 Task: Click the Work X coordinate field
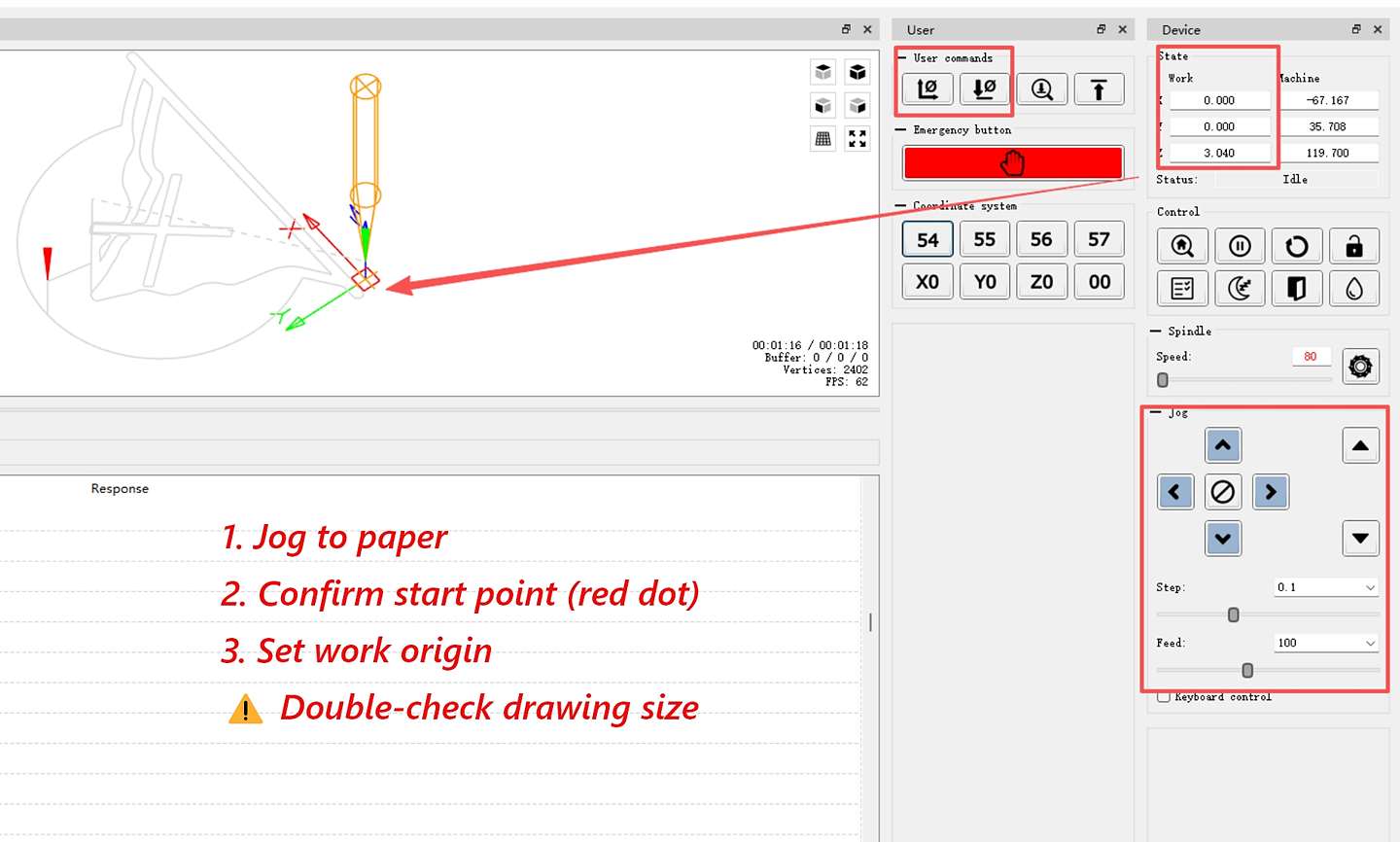click(1219, 100)
